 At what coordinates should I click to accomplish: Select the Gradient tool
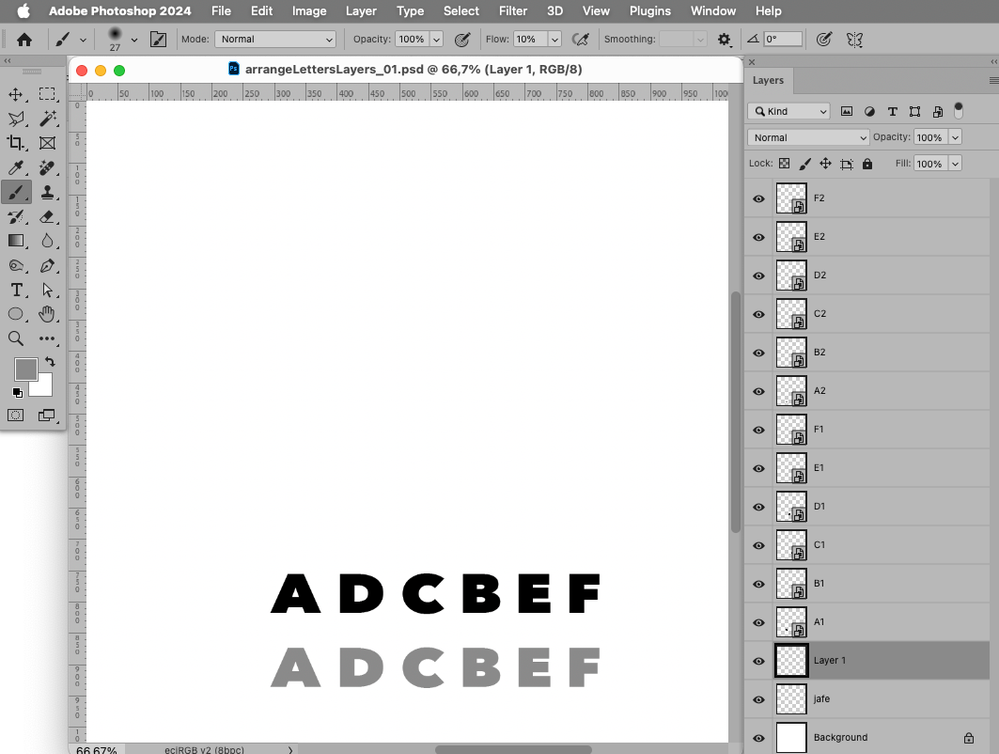[15, 241]
